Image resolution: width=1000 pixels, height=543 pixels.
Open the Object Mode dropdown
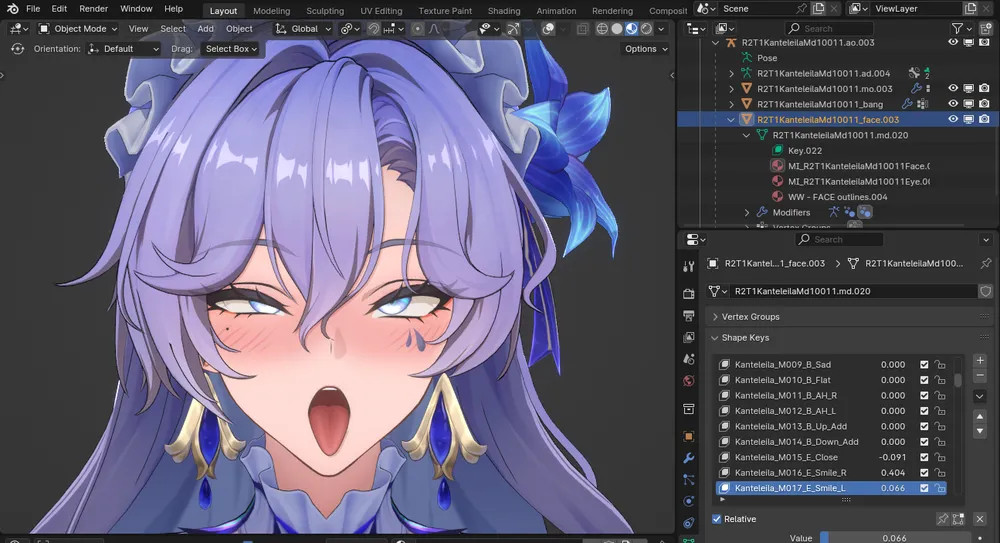(78, 29)
